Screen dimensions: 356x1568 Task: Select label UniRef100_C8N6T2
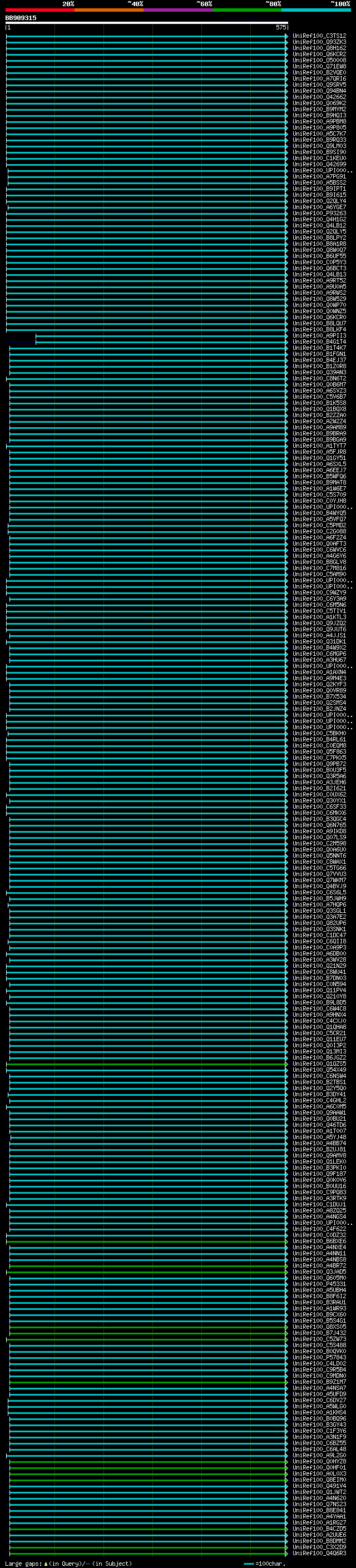[319, 379]
